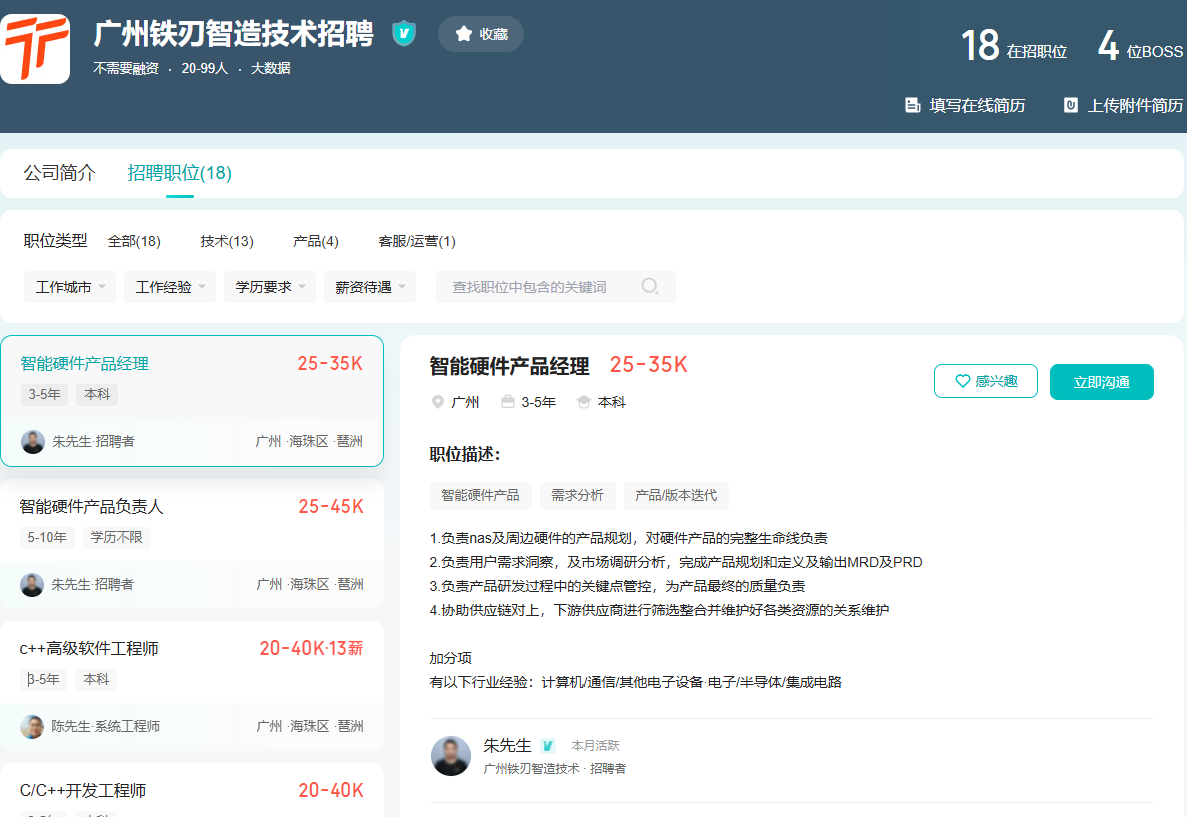1187x817 pixels.
Task: Select the 招聘职位(18) tab
Action: tap(180, 173)
